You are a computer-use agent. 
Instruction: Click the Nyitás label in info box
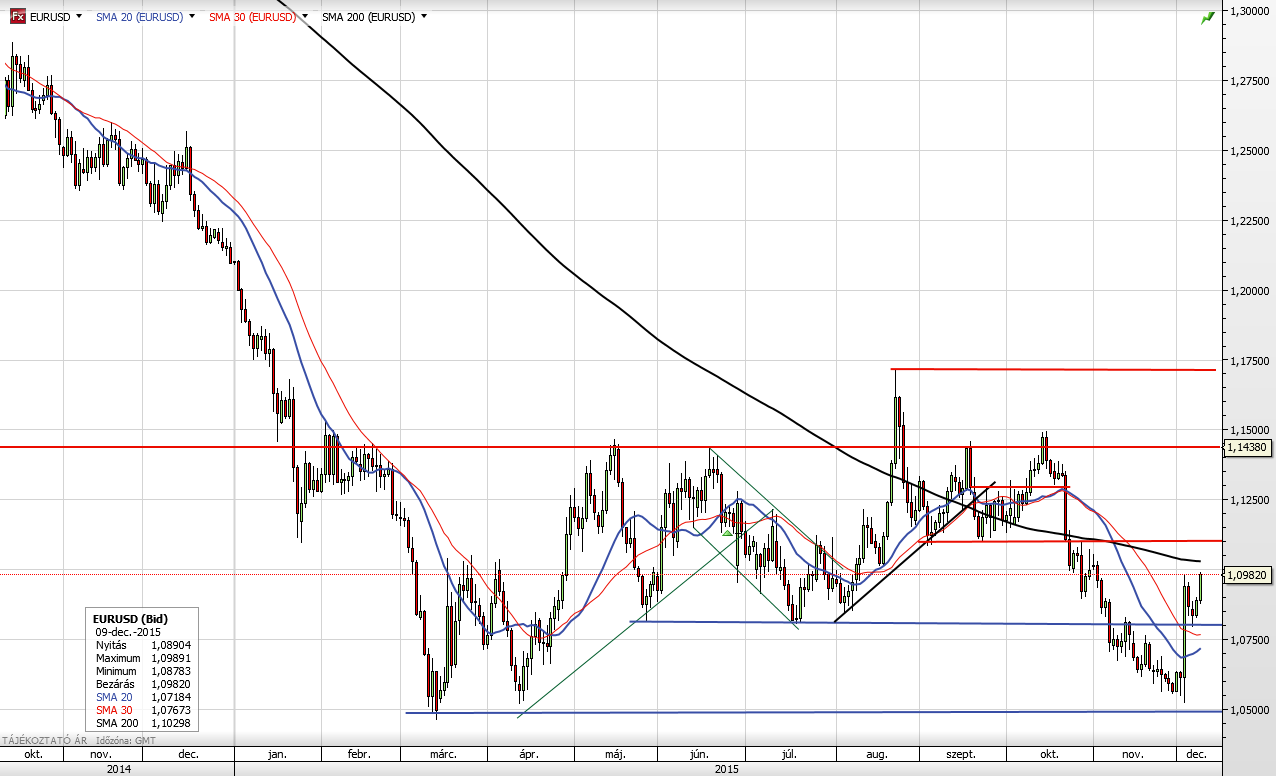click(x=110, y=646)
